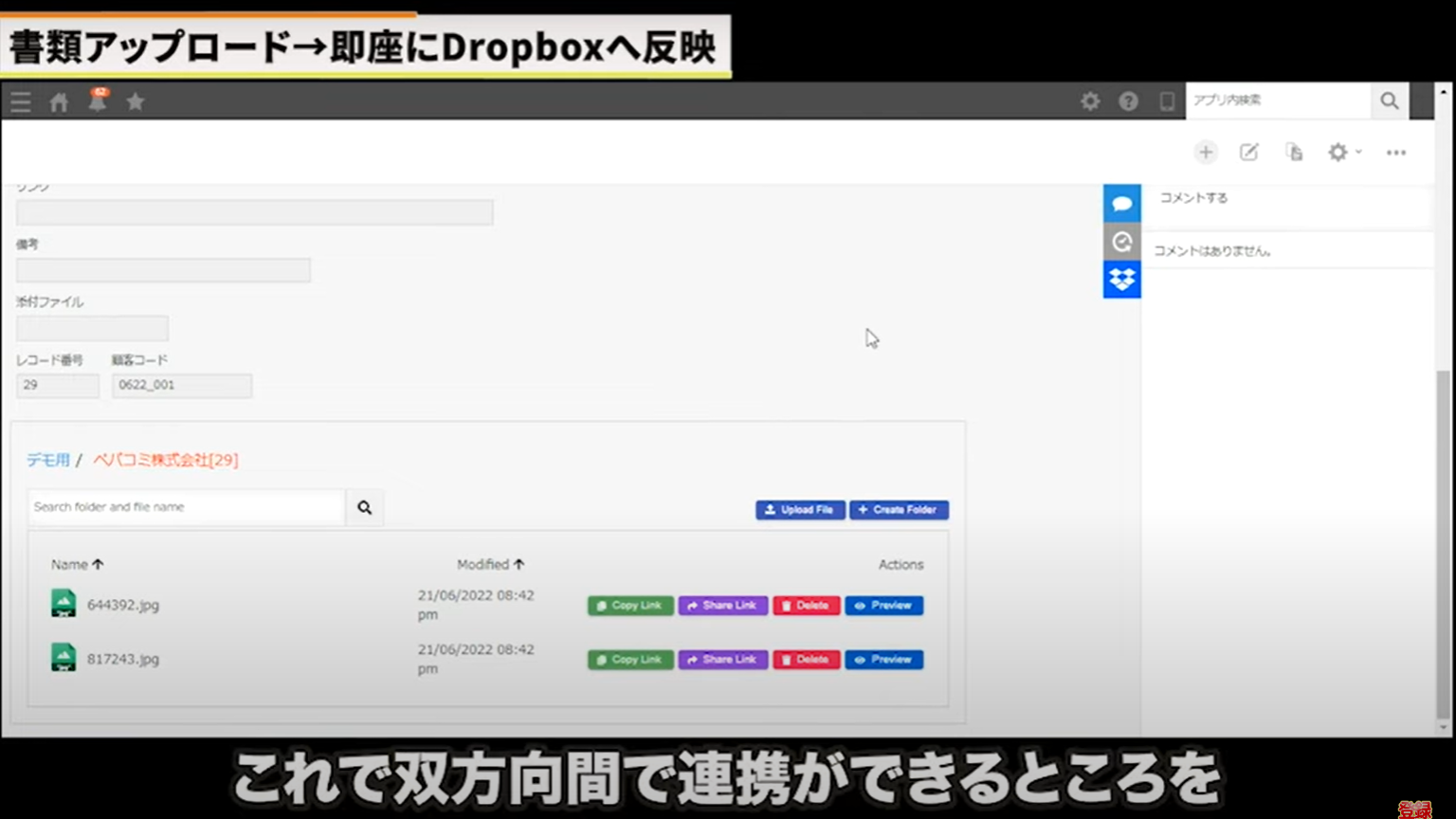The image size is (1456, 819).
Task: Preview the file 644392.jpg
Action: click(x=883, y=606)
